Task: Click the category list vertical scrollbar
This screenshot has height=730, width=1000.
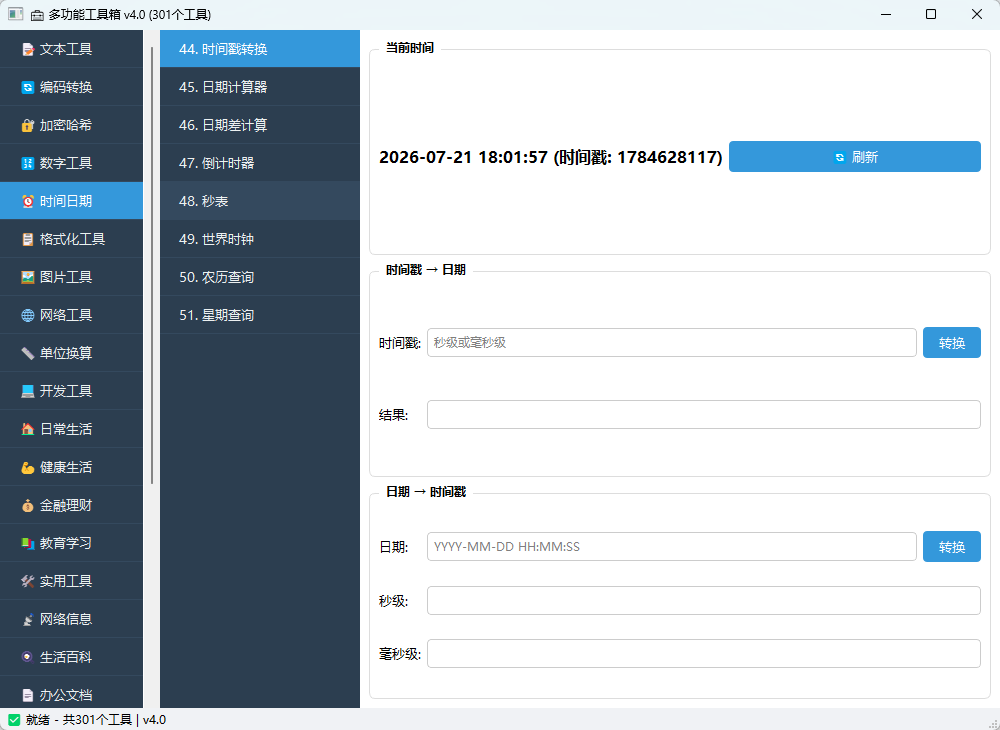Action: [x=152, y=265]
